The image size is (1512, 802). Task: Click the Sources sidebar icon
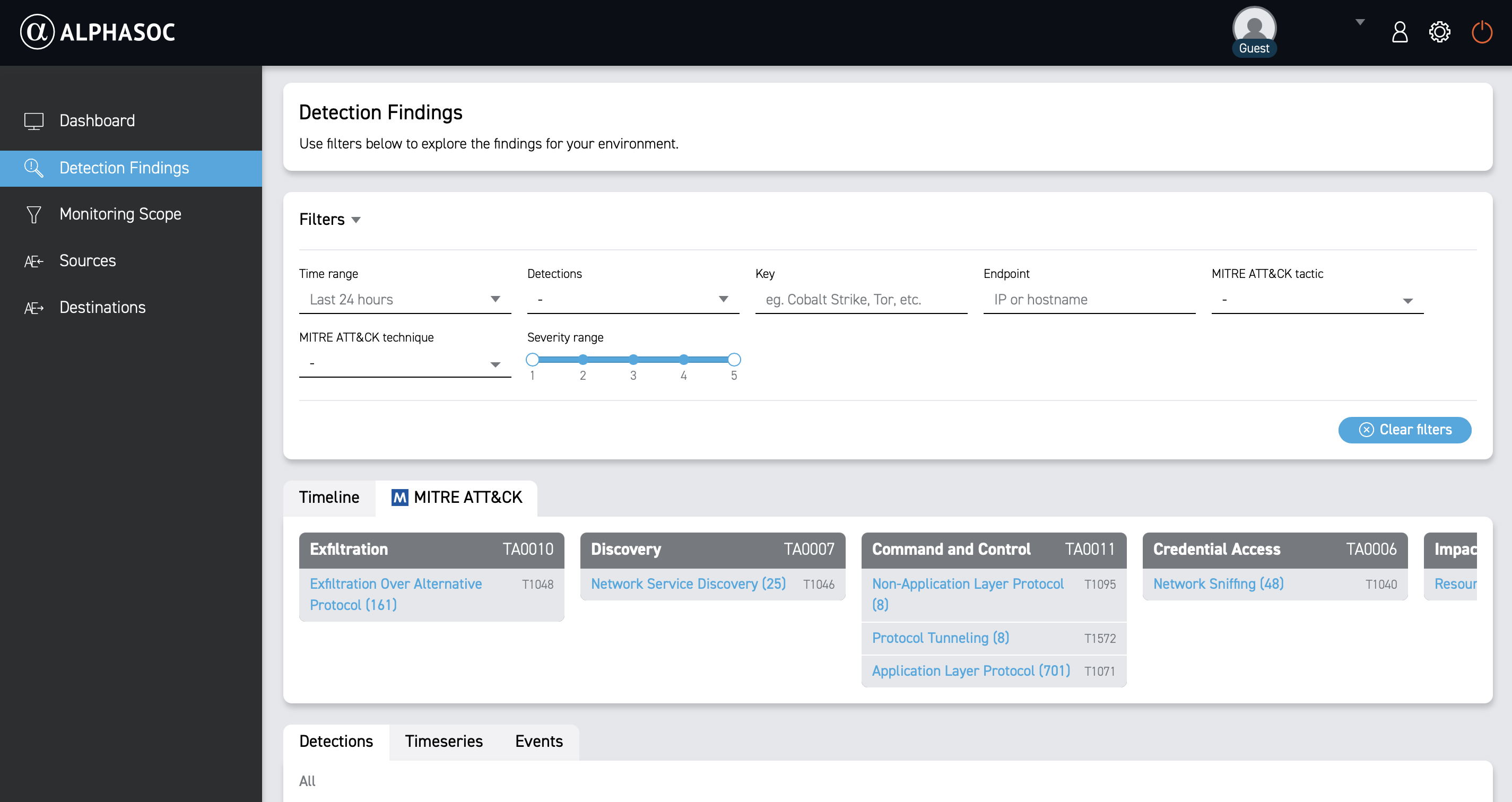(x=33, y=261)
